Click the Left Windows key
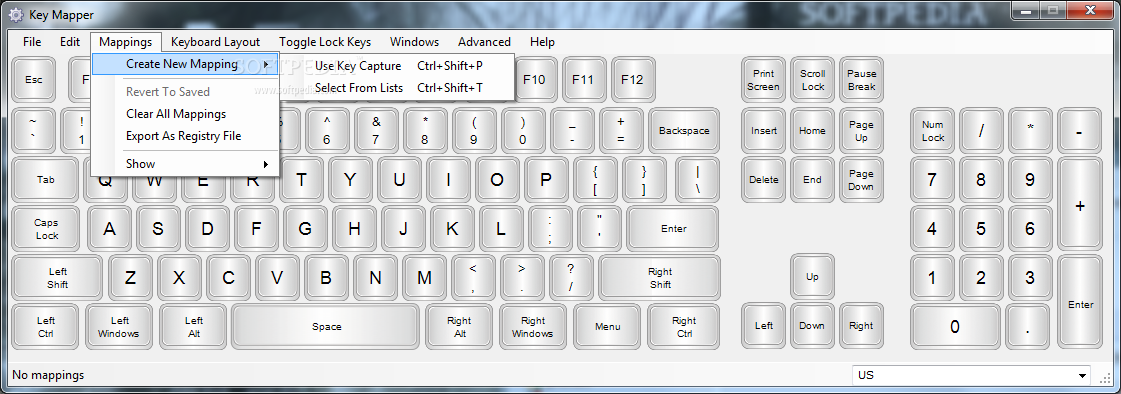 pos(119,327)
